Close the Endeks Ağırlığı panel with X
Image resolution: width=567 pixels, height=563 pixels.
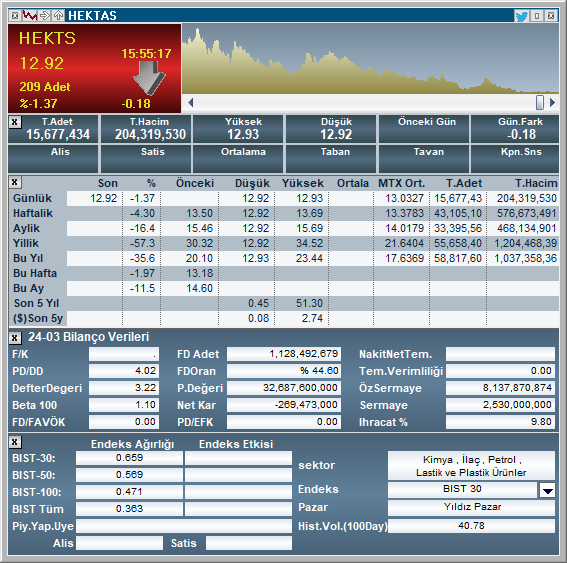pyautogui.click(x=15, y=442)
